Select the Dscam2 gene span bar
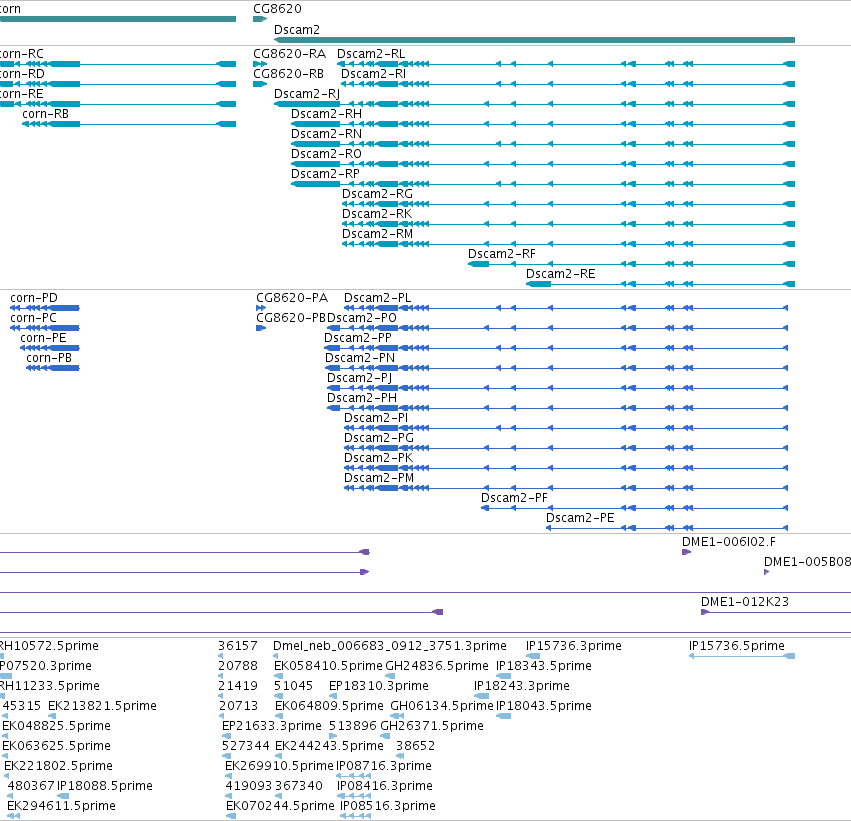The image size is (851, 821). pos(535,40)
